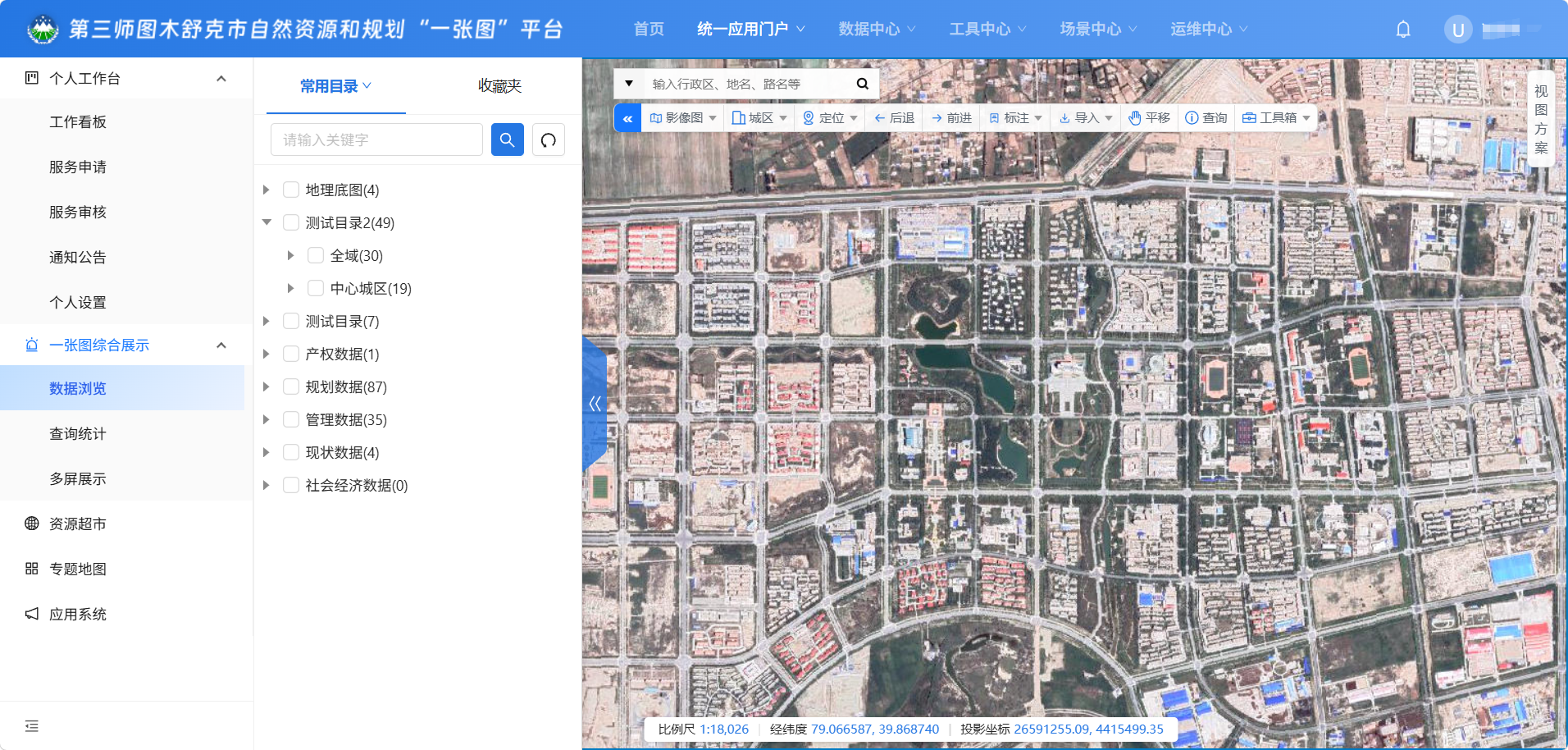This screenshot has height=750, width=1568.
Task: Activate the 查询 info query tool
Action: [x=1206, y=118]
